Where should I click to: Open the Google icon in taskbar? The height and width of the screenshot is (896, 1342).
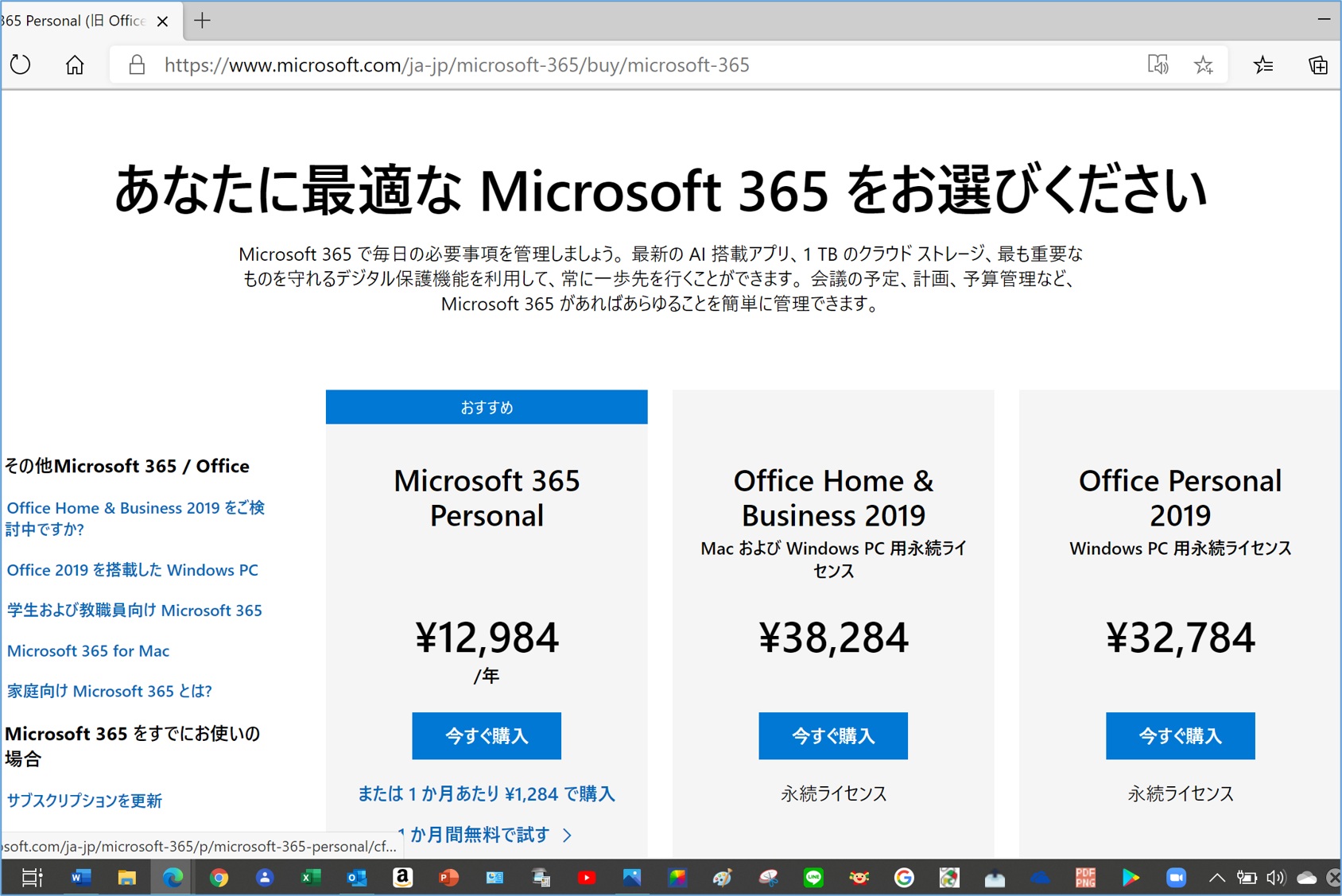pyautogui.click(x=904, y=878)
